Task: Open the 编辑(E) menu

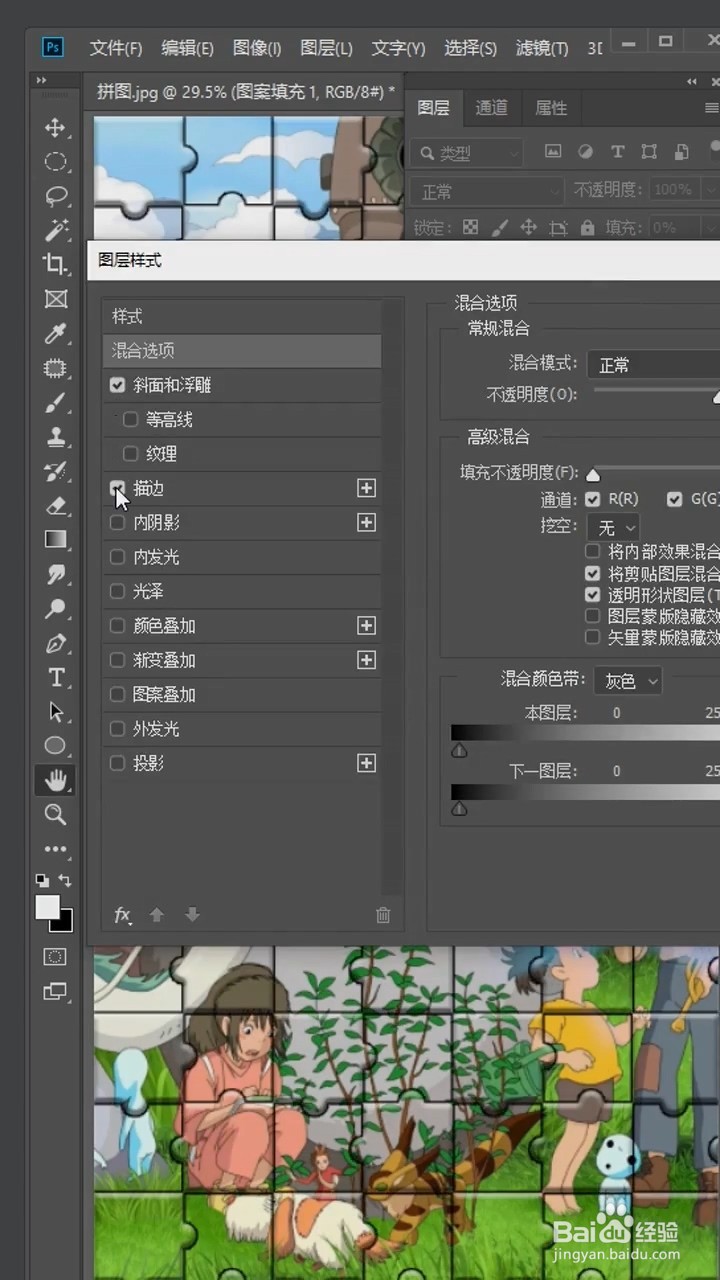Action: (x=187, y=48)
